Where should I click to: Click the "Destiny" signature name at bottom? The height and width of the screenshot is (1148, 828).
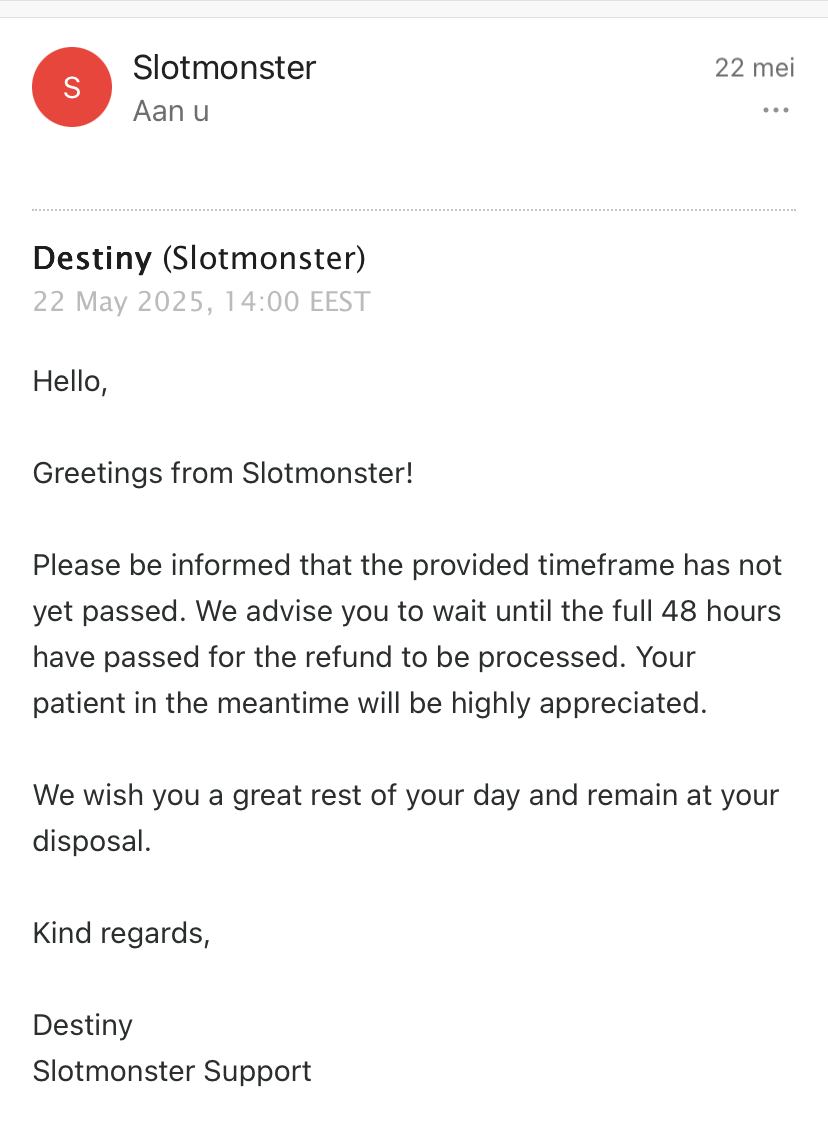83,1025
